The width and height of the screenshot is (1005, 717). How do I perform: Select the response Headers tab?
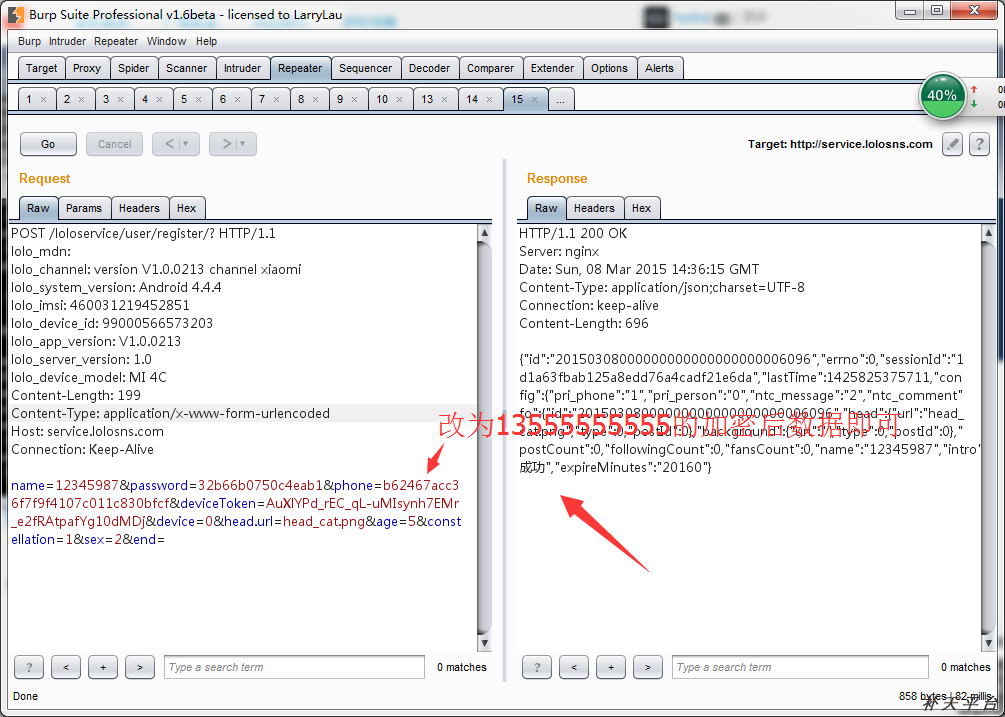point(594,208)
